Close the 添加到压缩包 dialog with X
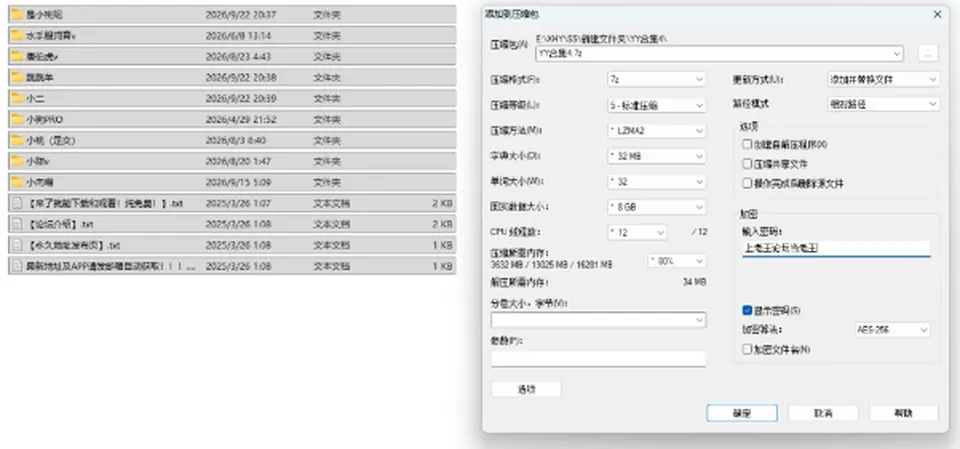Screen dimensions: 960x449 click(937, 14)
